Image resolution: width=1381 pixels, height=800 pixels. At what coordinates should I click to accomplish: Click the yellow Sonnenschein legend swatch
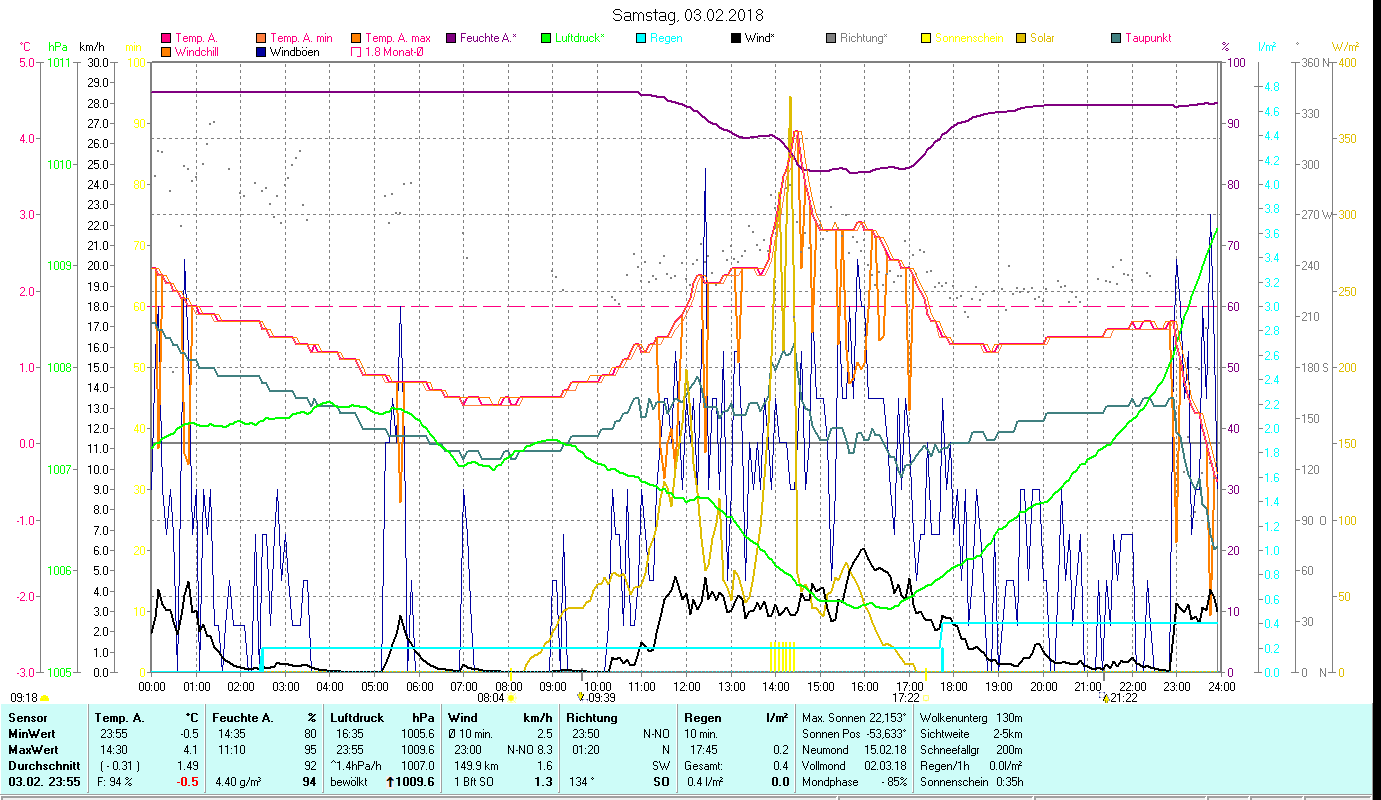(x=925, y=39)
